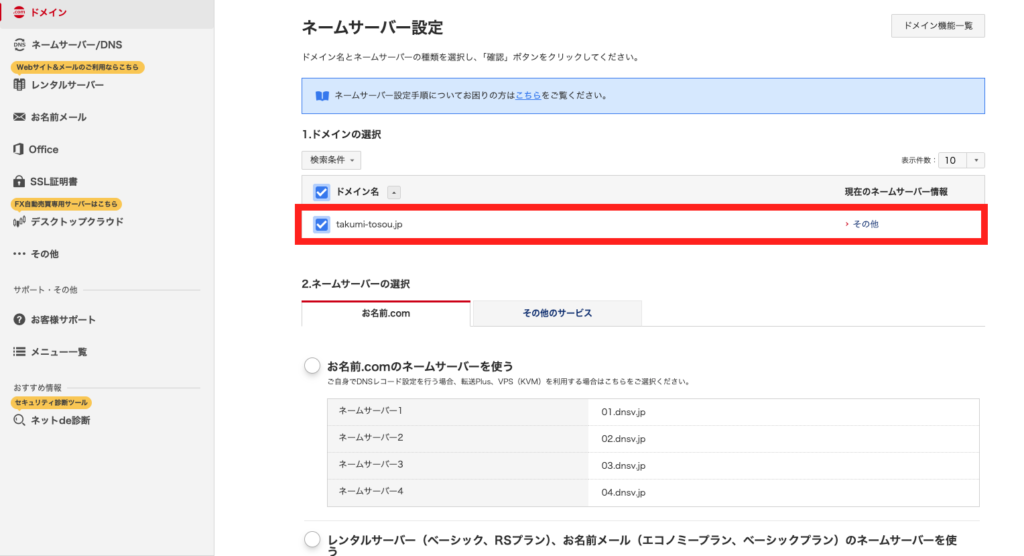Click the list icon for メニュー一覧
Viewport: 1024px width, 556px height.
(19, 352)
